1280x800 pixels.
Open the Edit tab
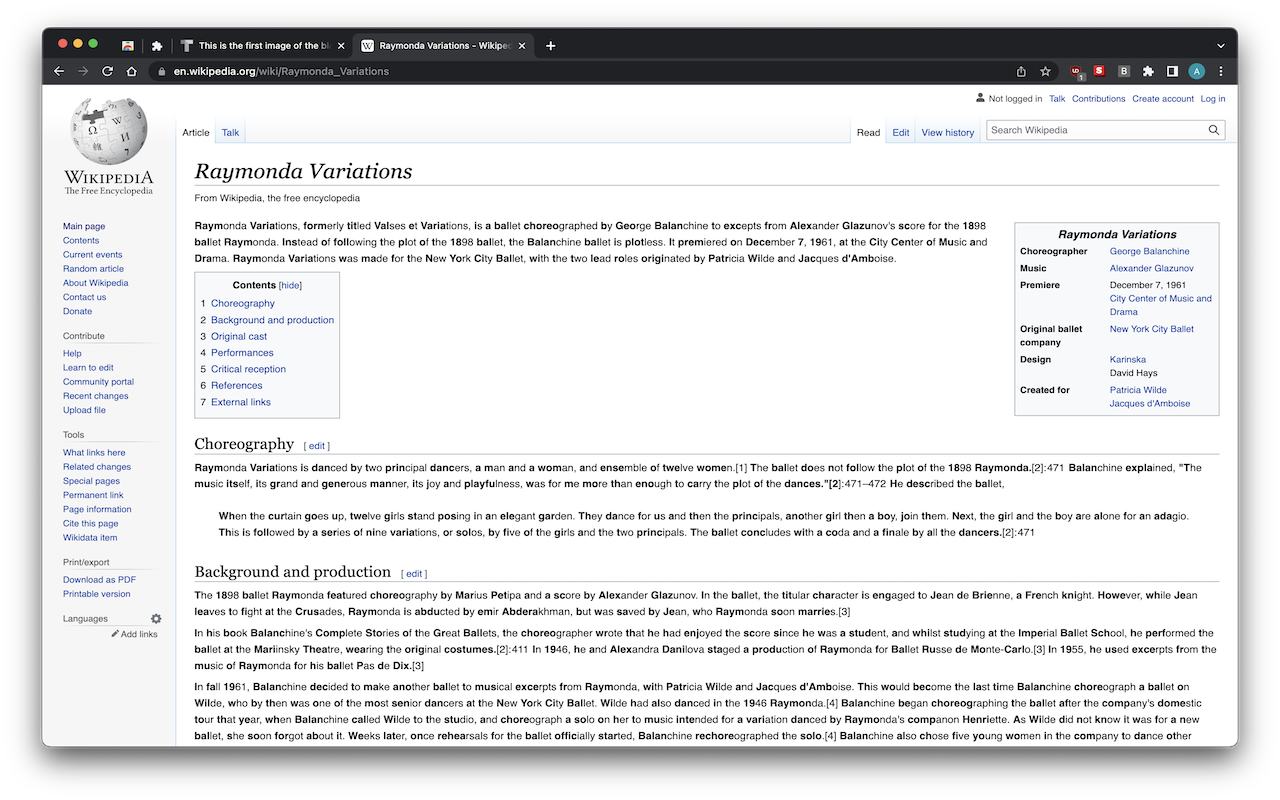tap(901, 132)
